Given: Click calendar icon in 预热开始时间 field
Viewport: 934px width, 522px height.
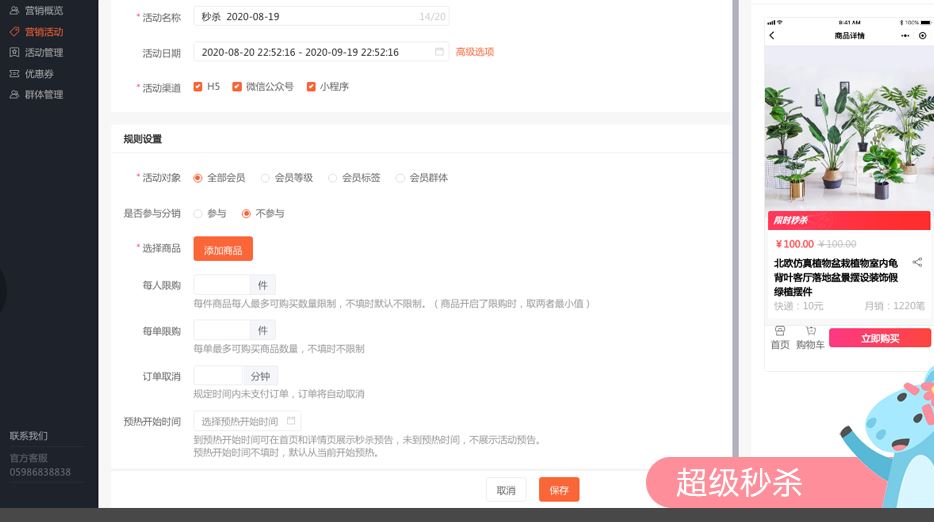Looking at the screenshot, I should 291,421.
